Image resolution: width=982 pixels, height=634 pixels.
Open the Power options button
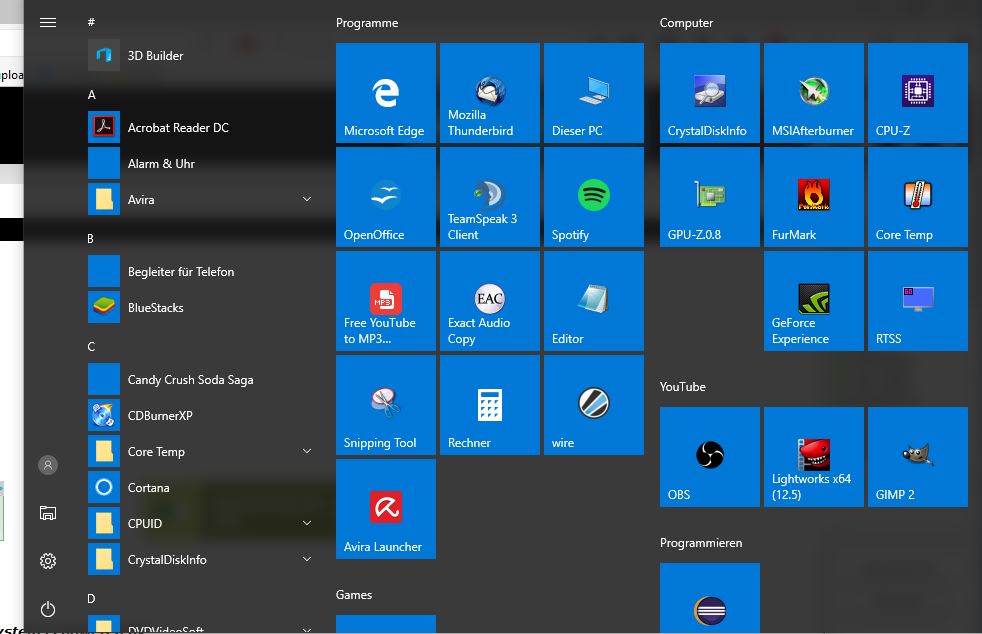coord(48,609)
